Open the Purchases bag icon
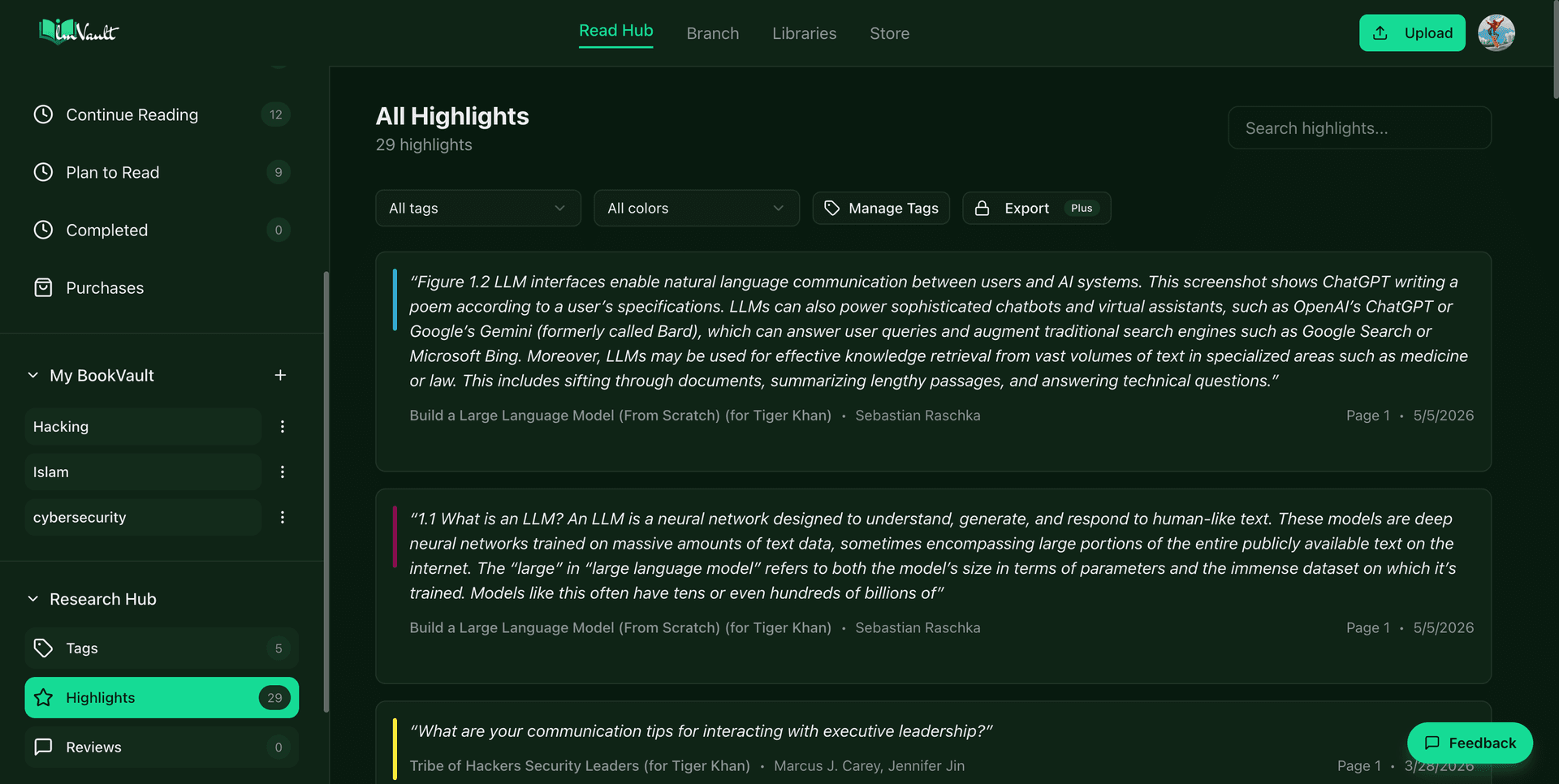This screenshot has height=784, width=1559. [43, 287]
